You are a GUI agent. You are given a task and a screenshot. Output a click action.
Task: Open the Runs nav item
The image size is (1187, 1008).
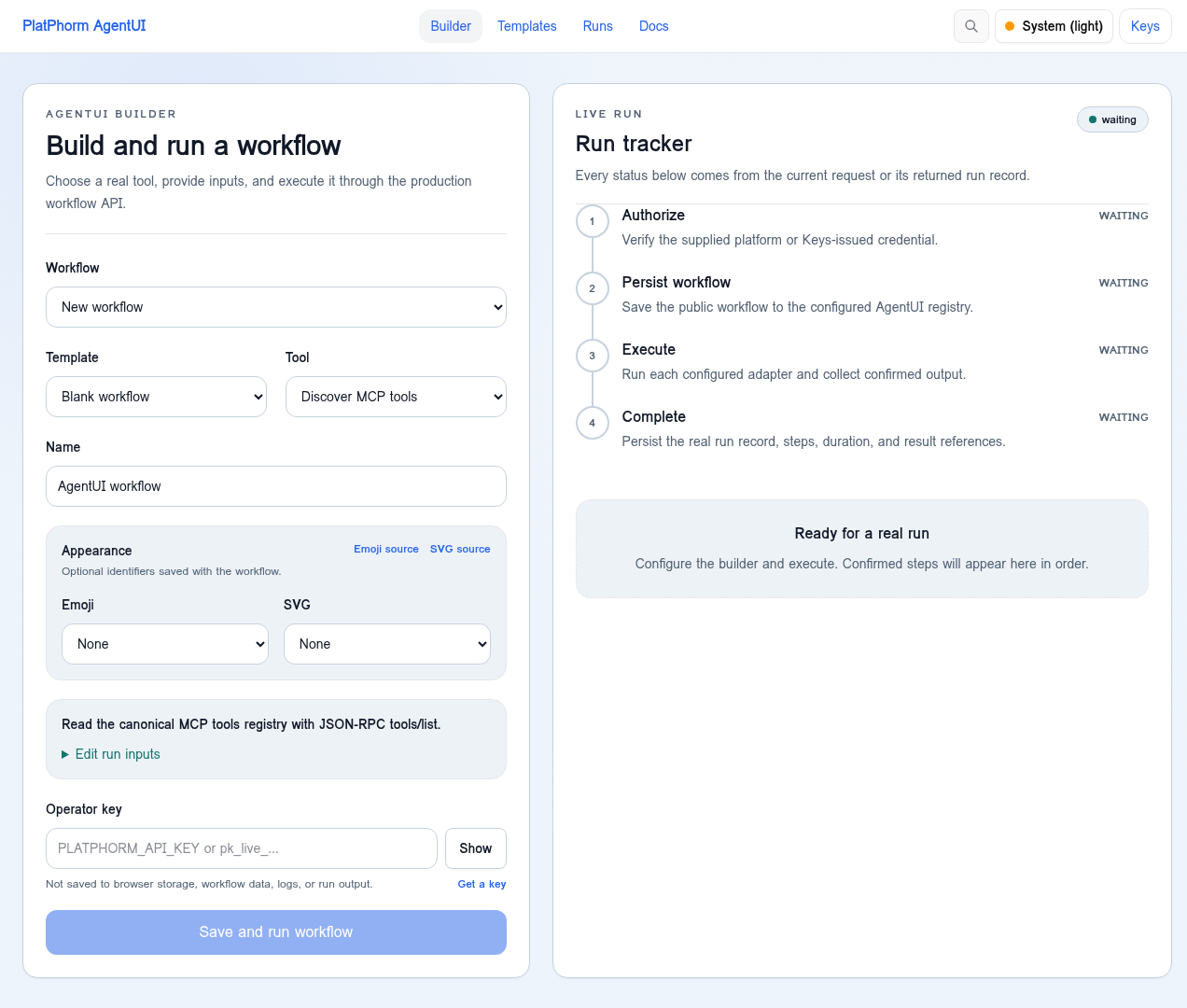click(598, 26)
